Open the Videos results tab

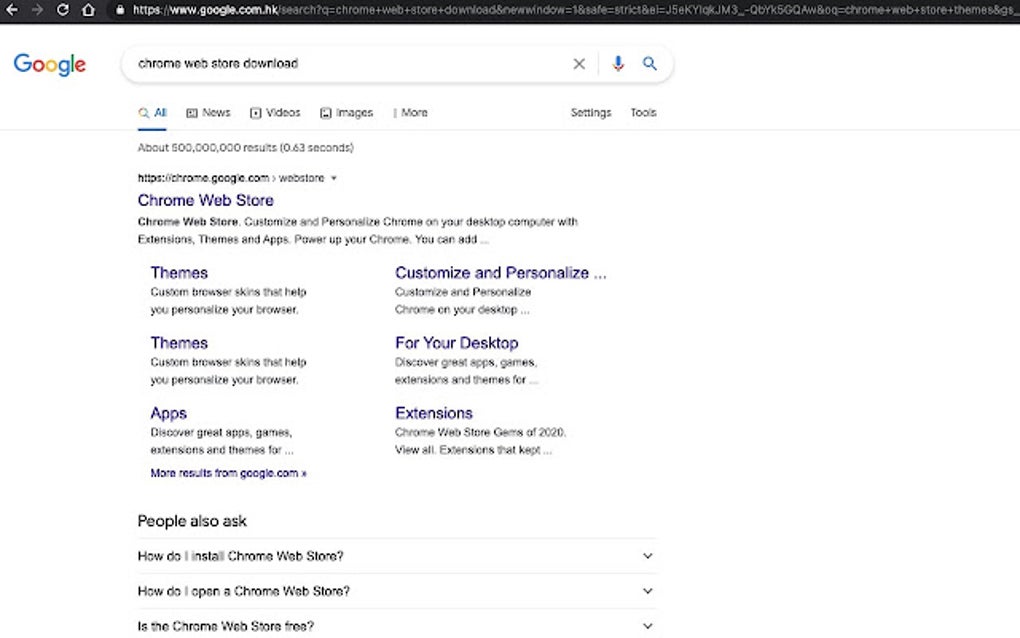[276, 112]
